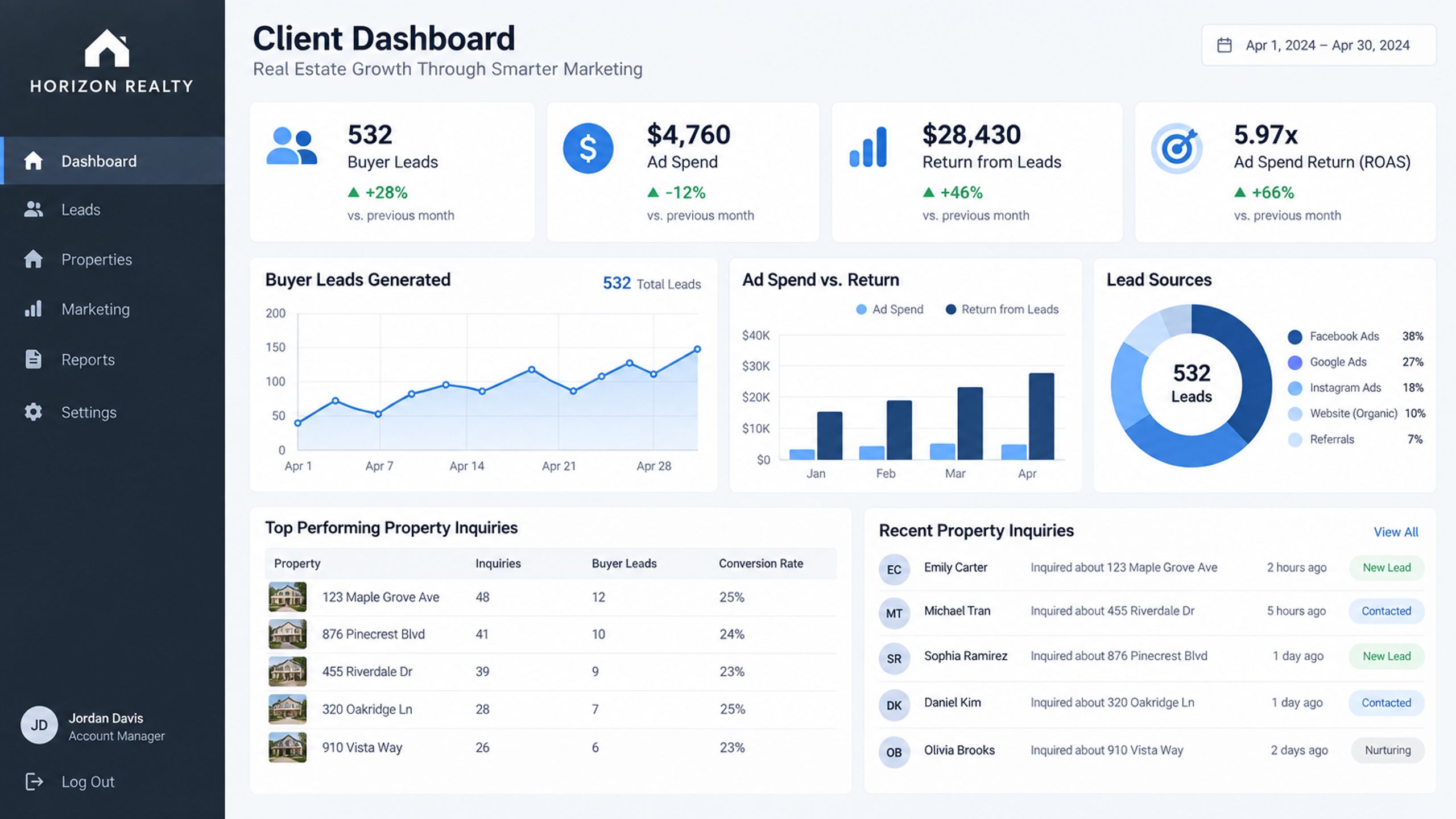Click Daniel Kim's inquiry about 320 Oakridge Ln

click(x=1112, y=702)
